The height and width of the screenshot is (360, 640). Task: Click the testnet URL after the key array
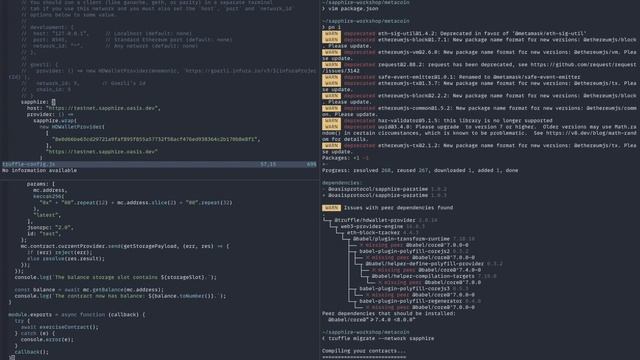pyautogui.click(x=102, y=152)
